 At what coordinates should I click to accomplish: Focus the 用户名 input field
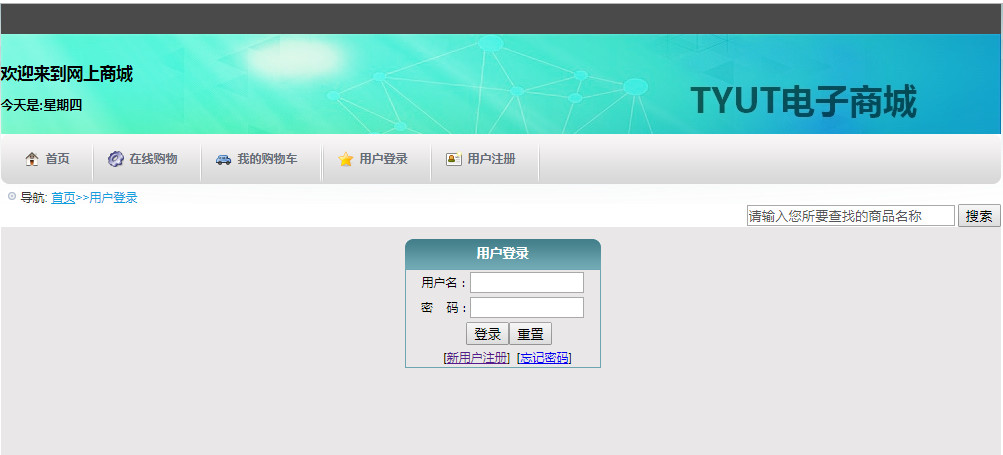coord(527,283)
